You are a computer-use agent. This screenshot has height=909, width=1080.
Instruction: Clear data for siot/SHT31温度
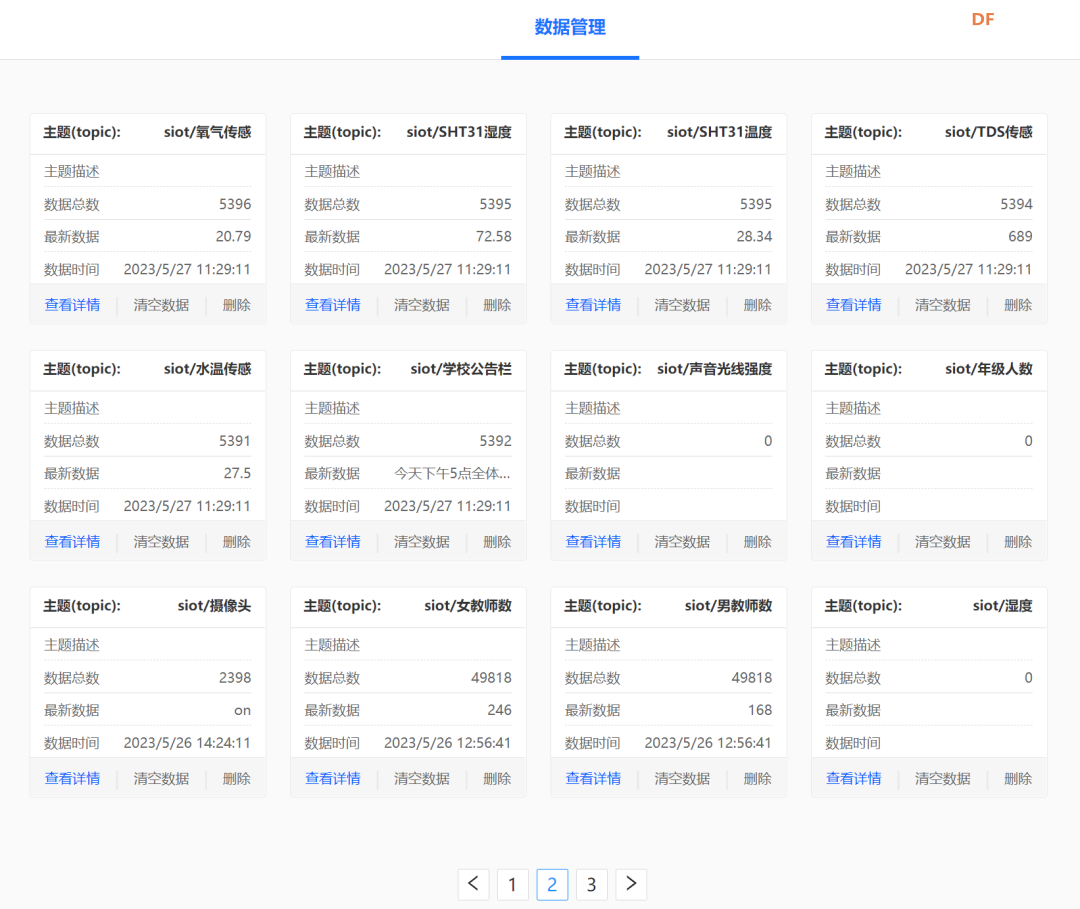click(x=682, y=304)
